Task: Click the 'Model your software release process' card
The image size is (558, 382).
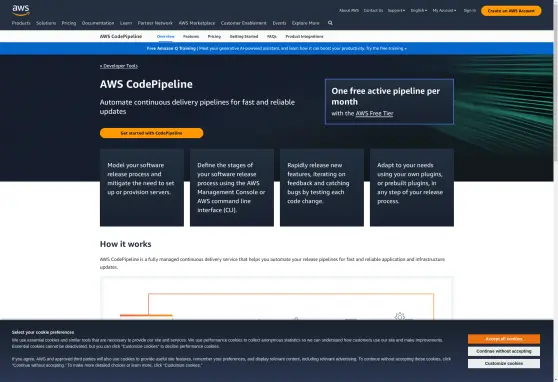Action: pyautogui.click(x=142, y=187)
